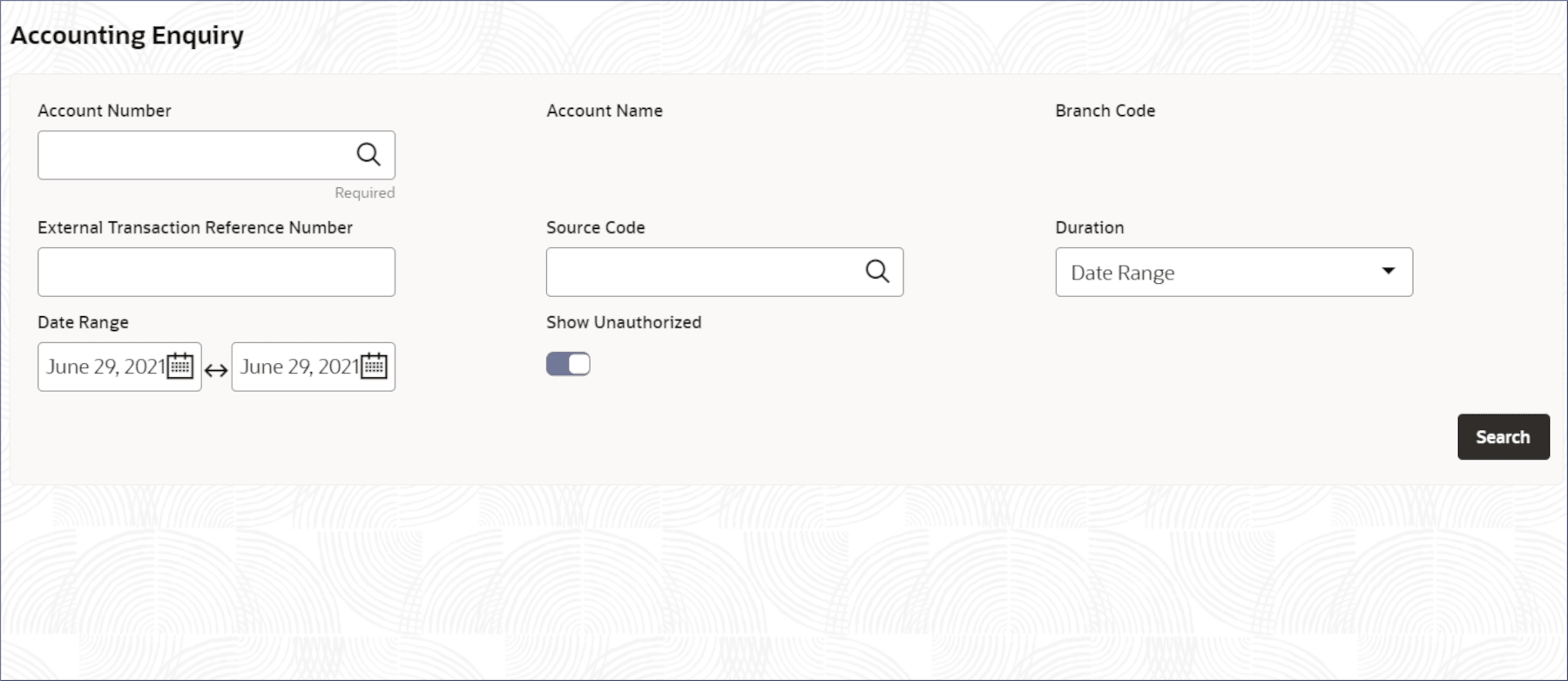The image size is (1568, 681).
Task: Click the Account Number search magnifier icon
Action: click(368, 155)
